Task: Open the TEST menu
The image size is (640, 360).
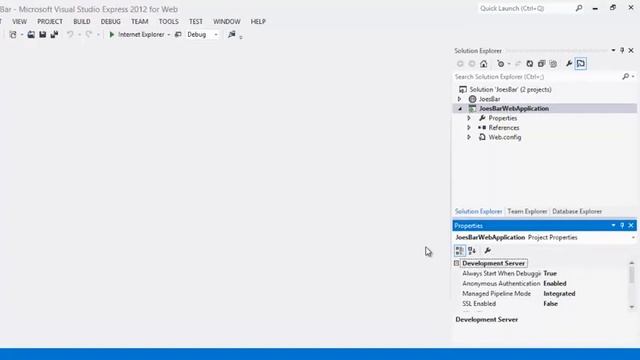Action: (196, 22)
